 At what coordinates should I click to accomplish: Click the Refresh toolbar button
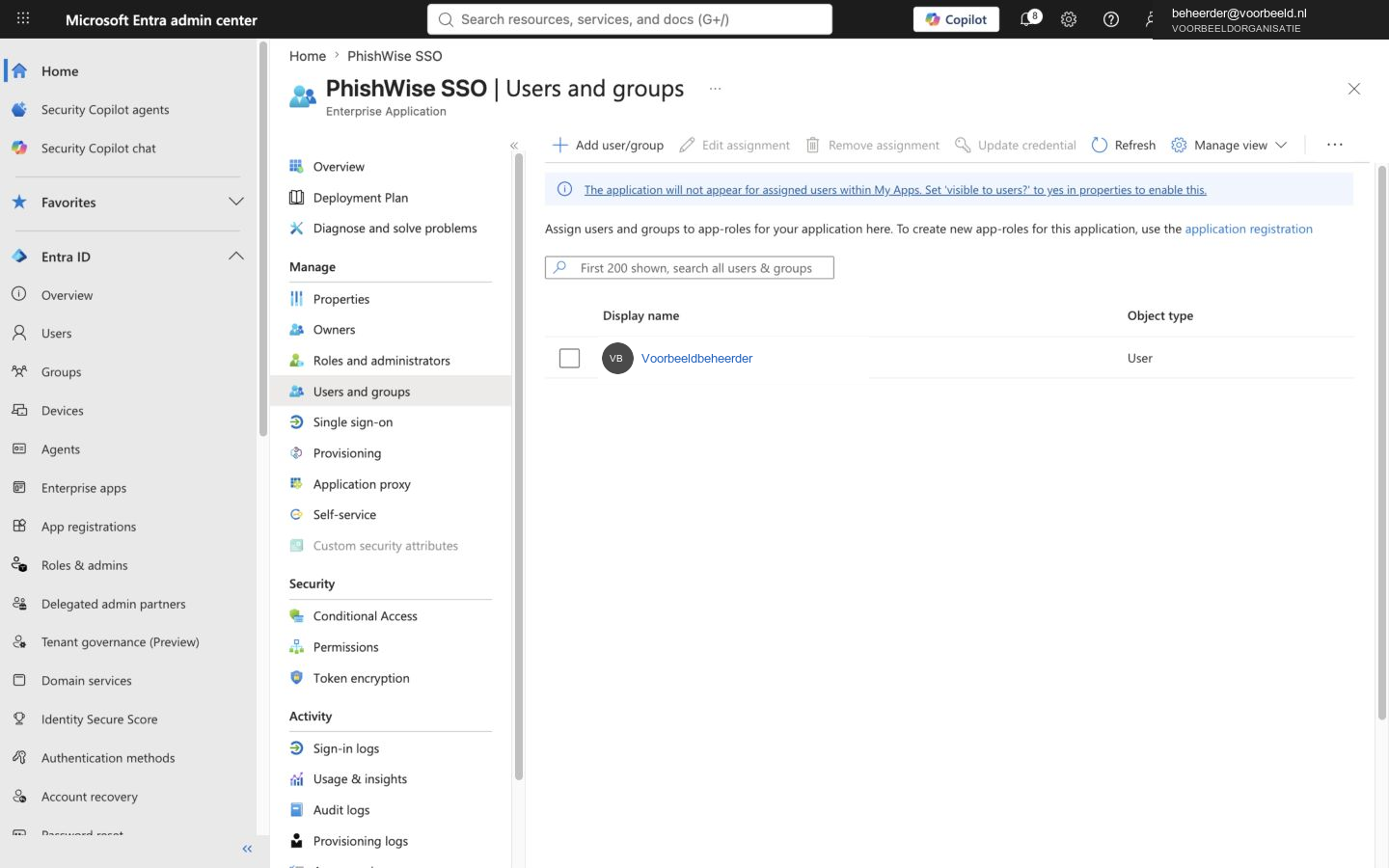1124,145
